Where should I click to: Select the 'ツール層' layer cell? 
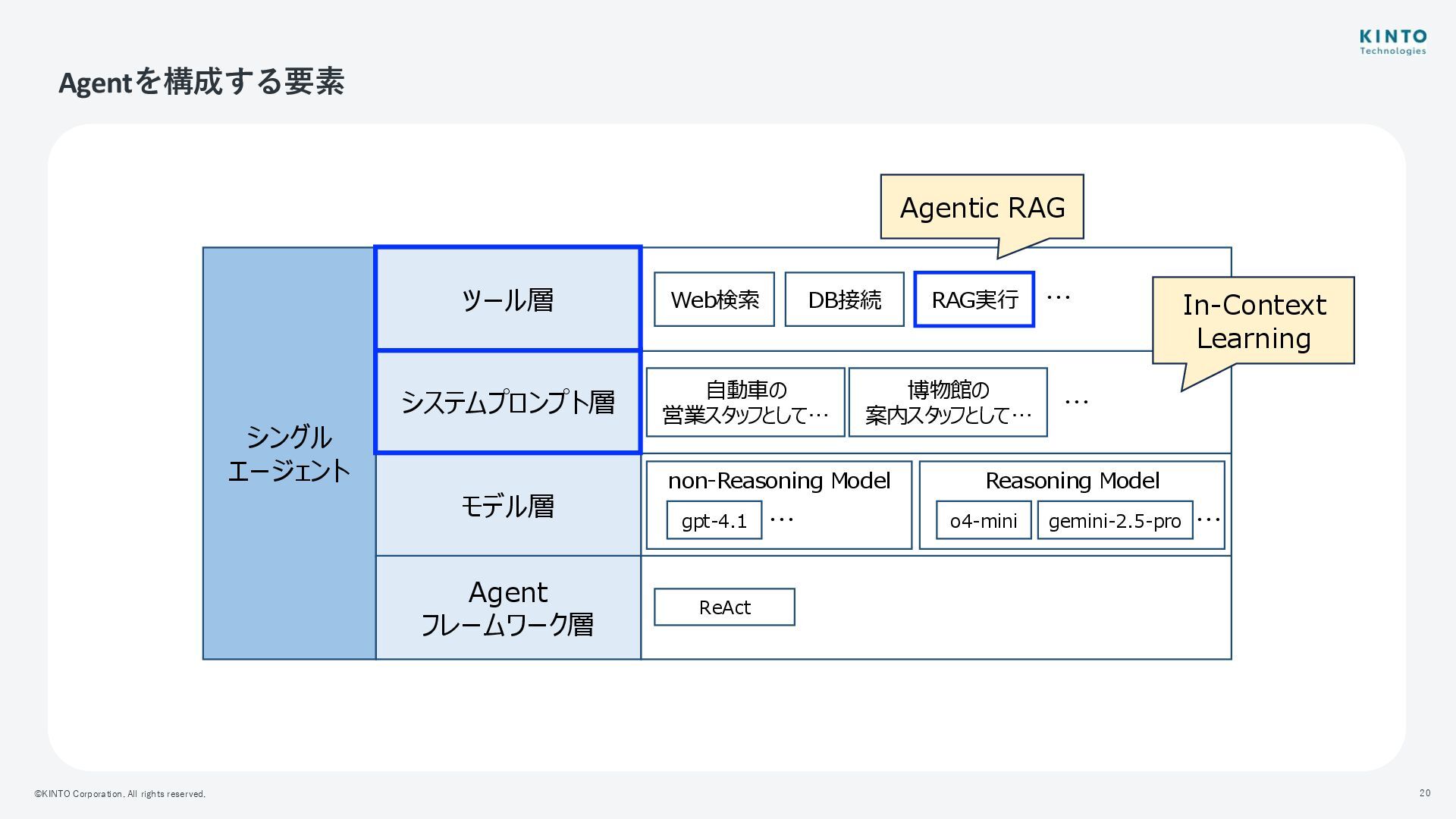click(508, 299)
